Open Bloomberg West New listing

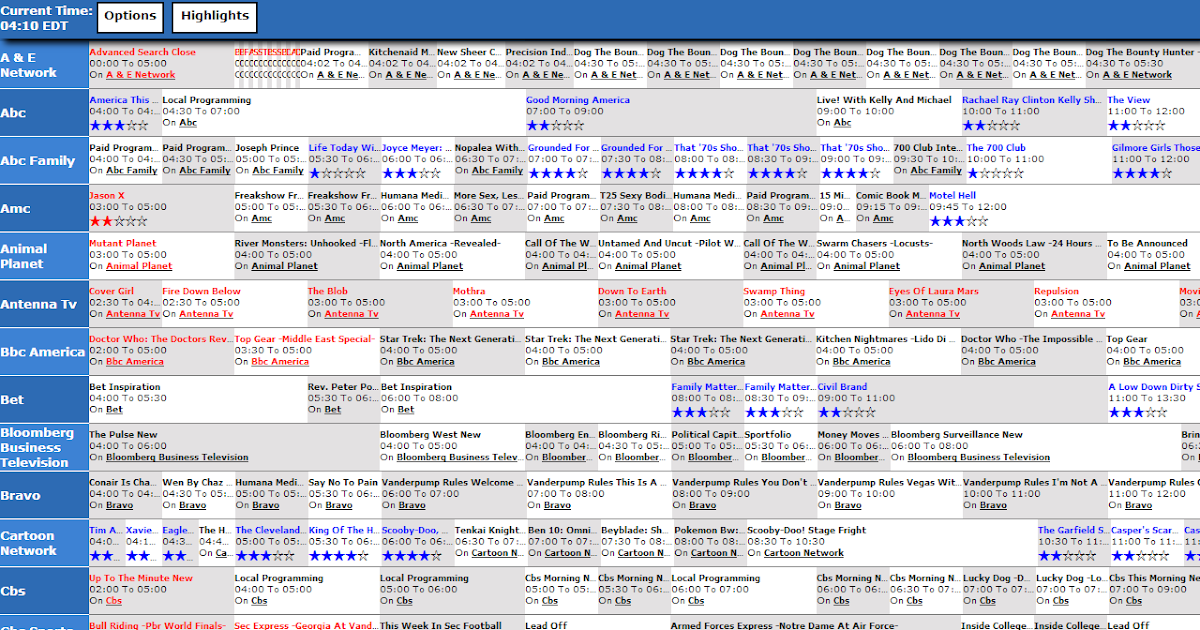point(430,434)
